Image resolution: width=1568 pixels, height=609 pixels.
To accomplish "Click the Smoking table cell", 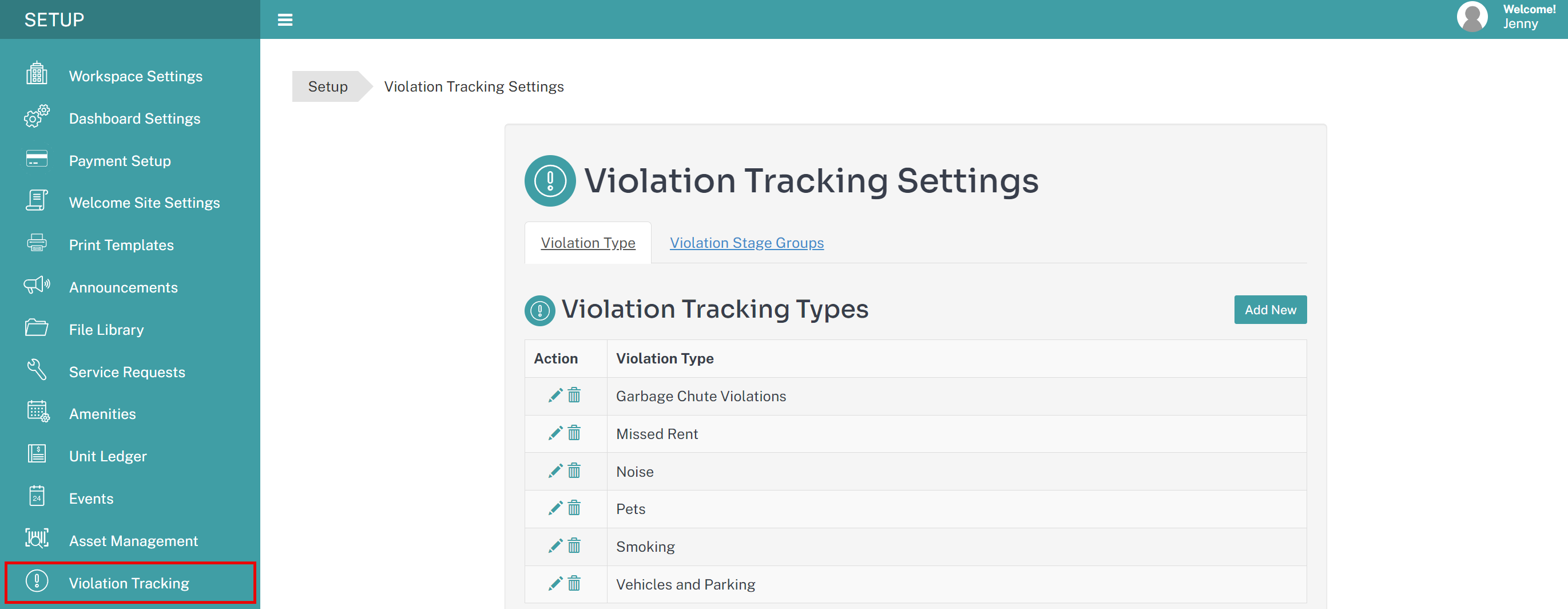I will (x=956, y=547).
